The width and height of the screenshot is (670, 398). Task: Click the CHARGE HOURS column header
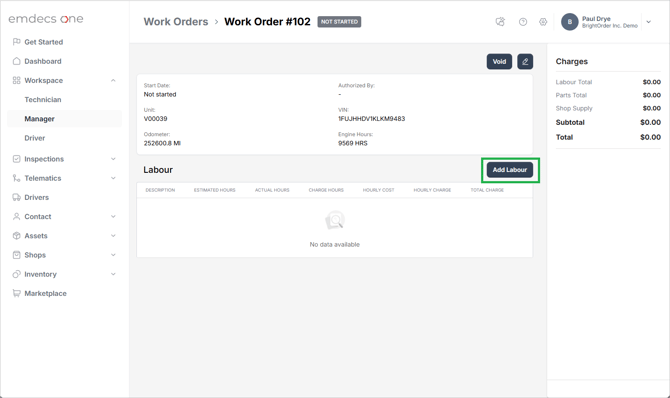click(x=326, y=190)
